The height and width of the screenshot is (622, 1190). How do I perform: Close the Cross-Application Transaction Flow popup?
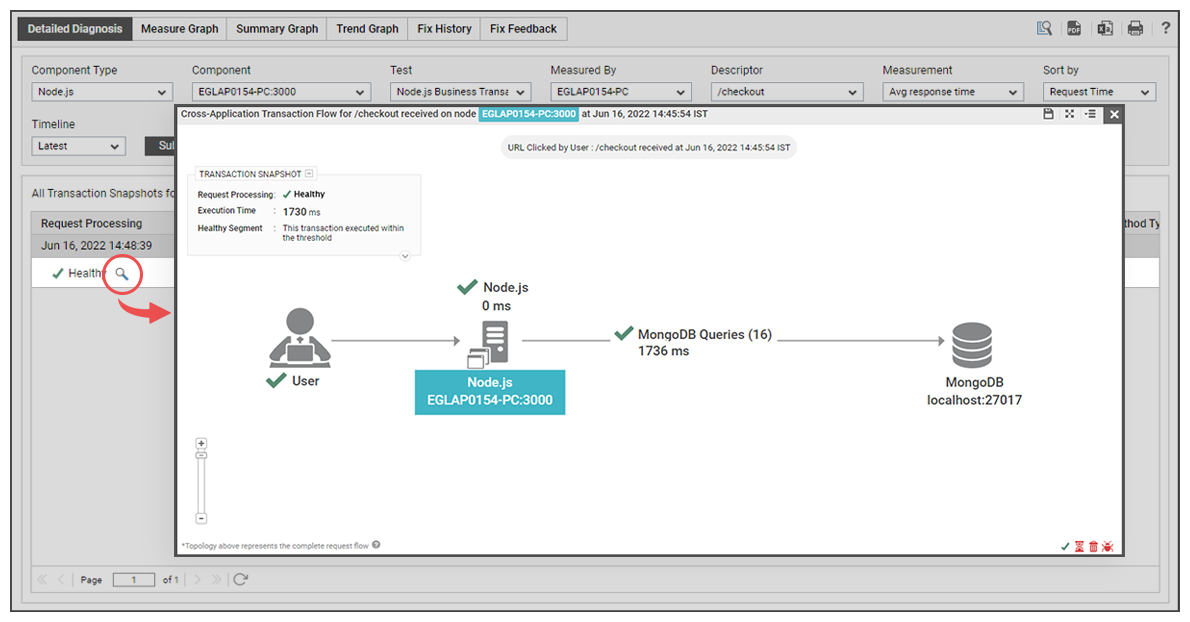1114,115
